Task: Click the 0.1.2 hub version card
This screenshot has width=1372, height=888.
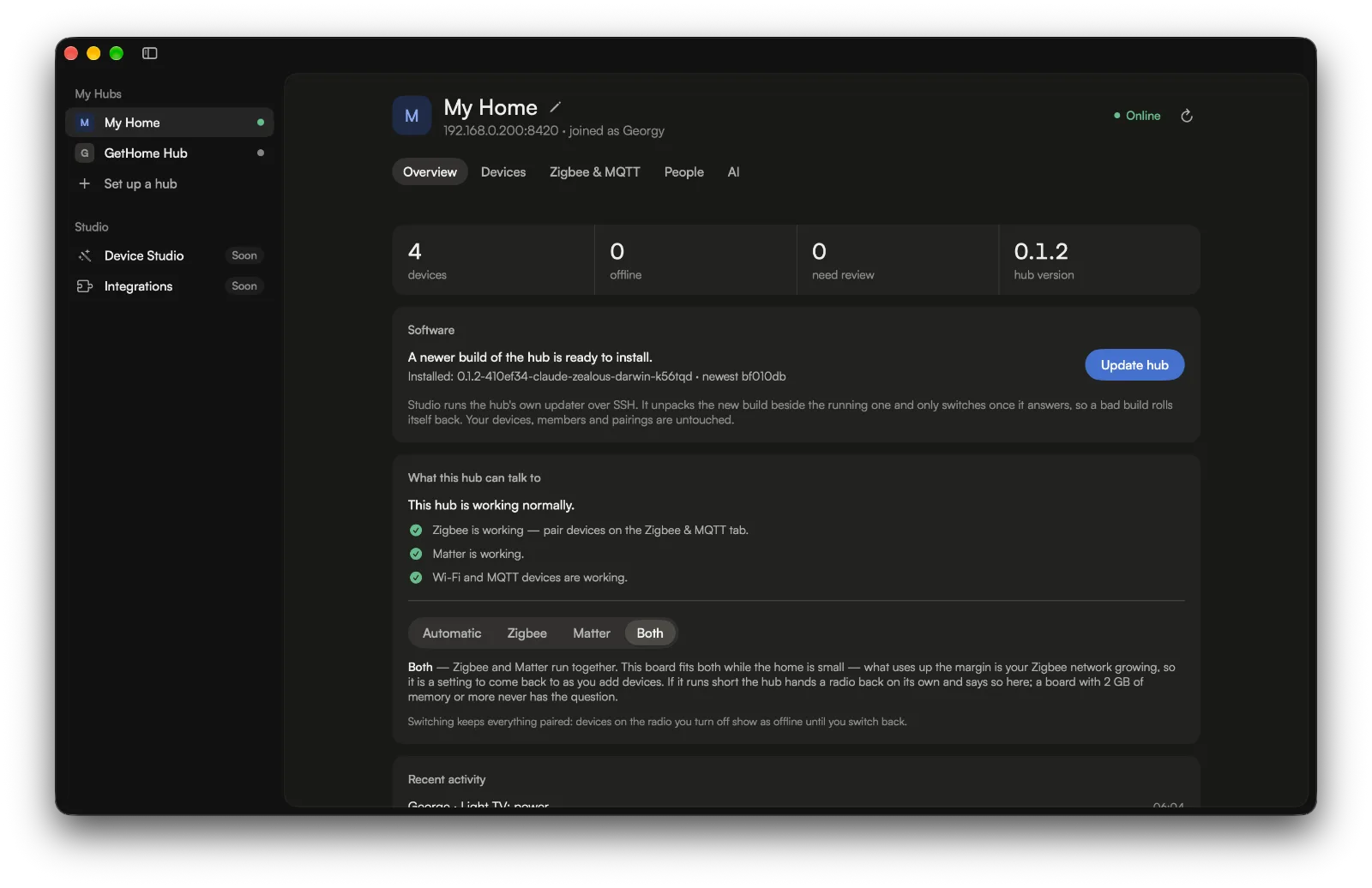Action: 1099,260
